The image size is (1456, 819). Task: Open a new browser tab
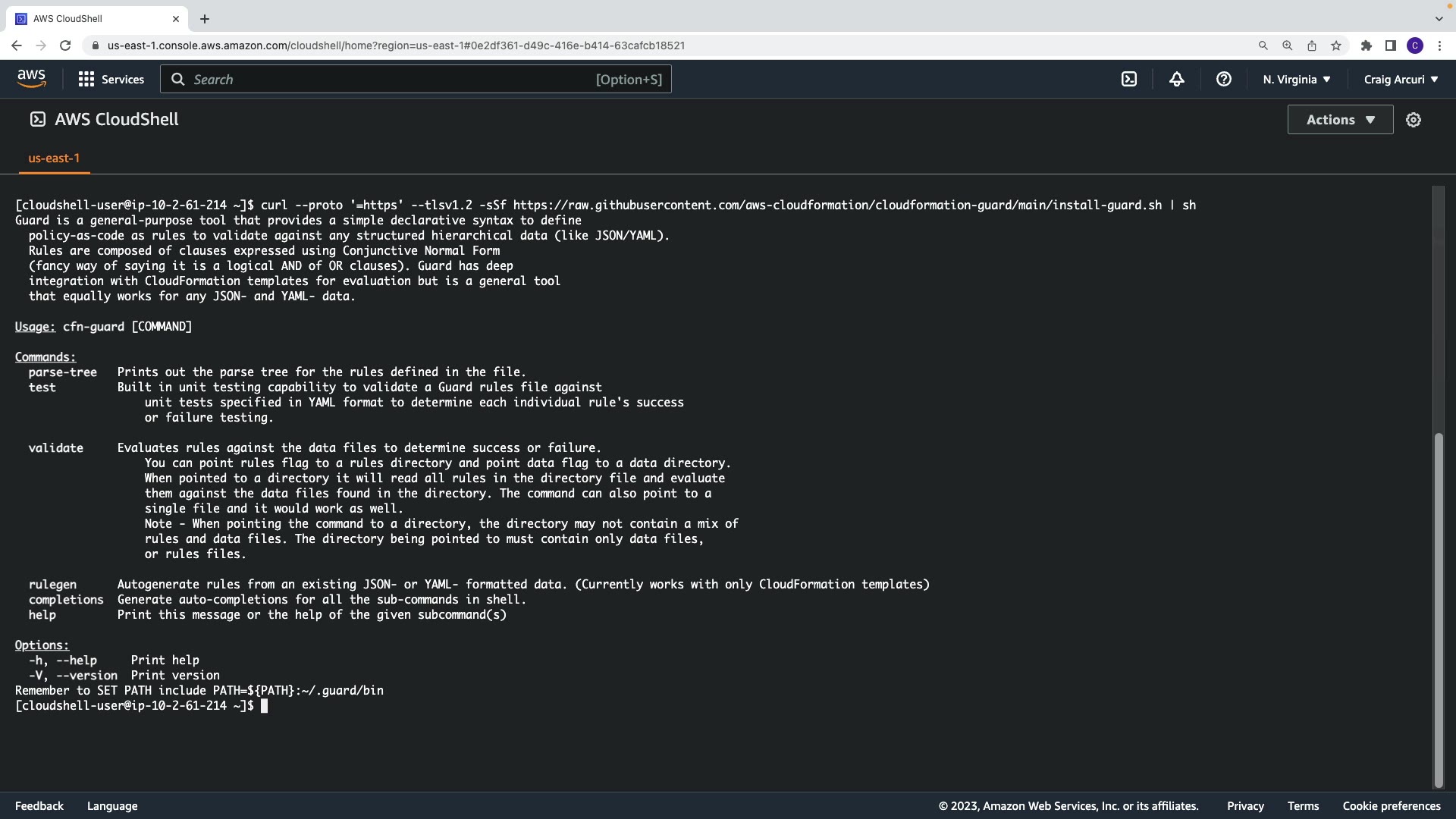pyautogui.click(x=204, y=19)
